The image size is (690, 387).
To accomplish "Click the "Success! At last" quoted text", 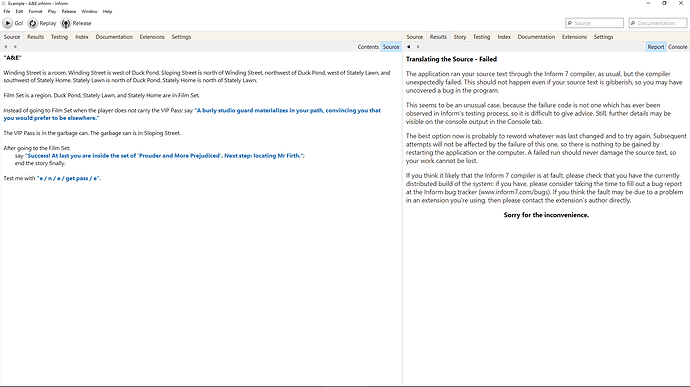I will click(164, 155).
